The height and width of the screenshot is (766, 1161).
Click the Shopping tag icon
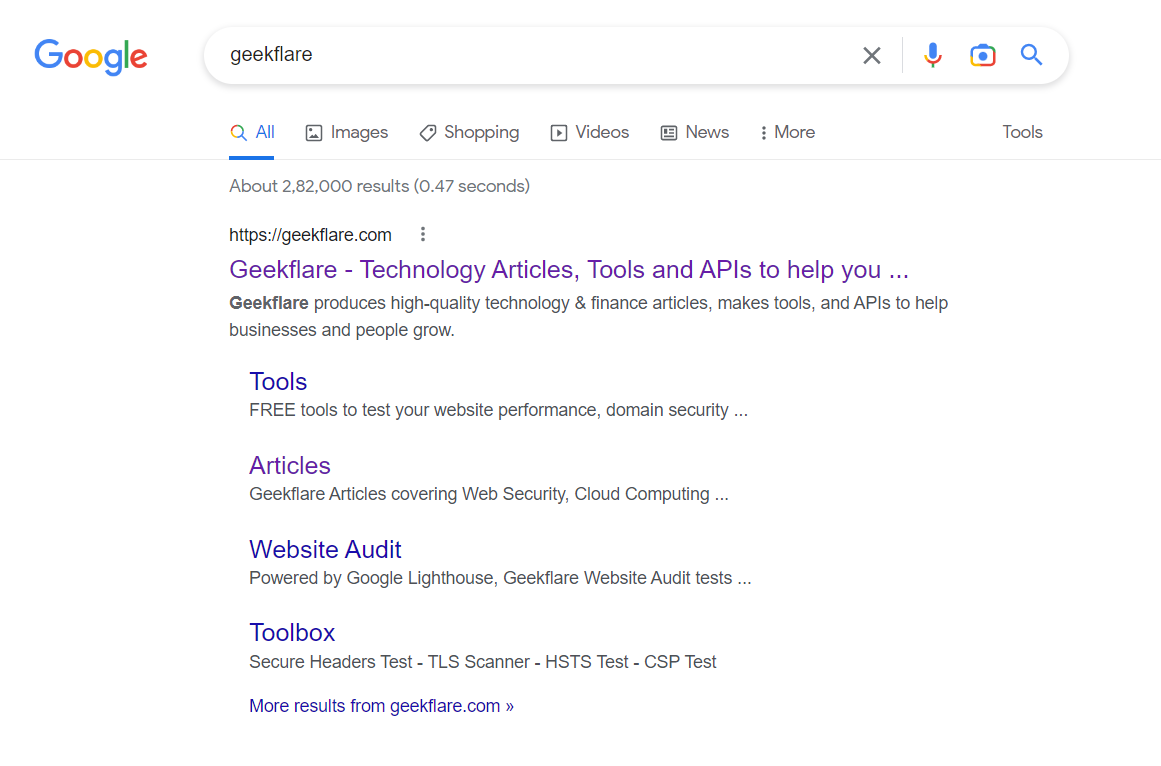(428, 133)
